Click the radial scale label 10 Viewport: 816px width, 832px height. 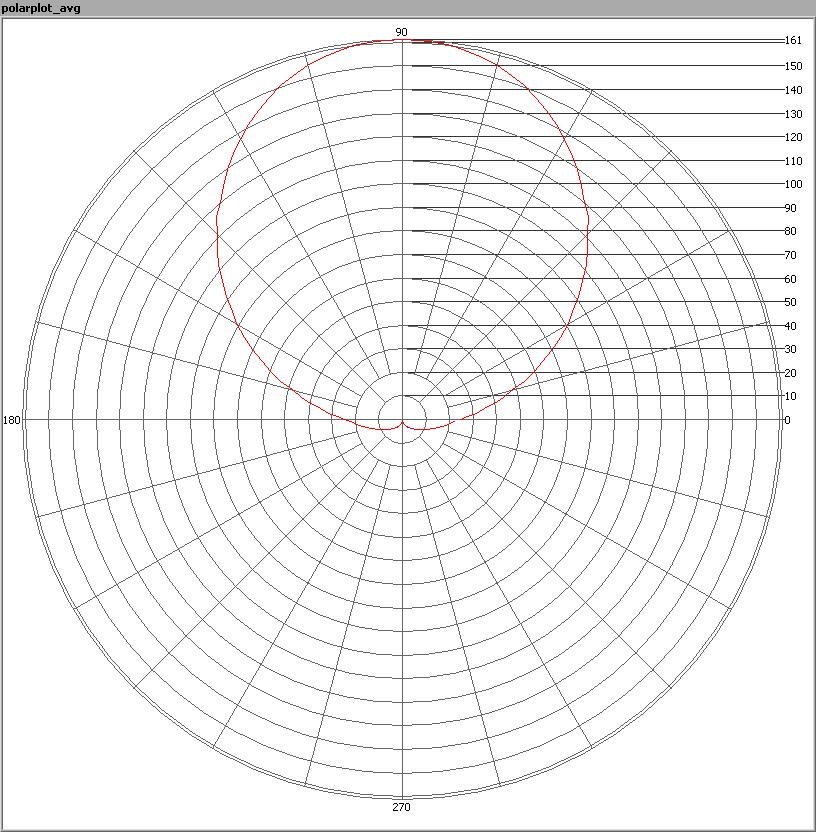(790, 396)
